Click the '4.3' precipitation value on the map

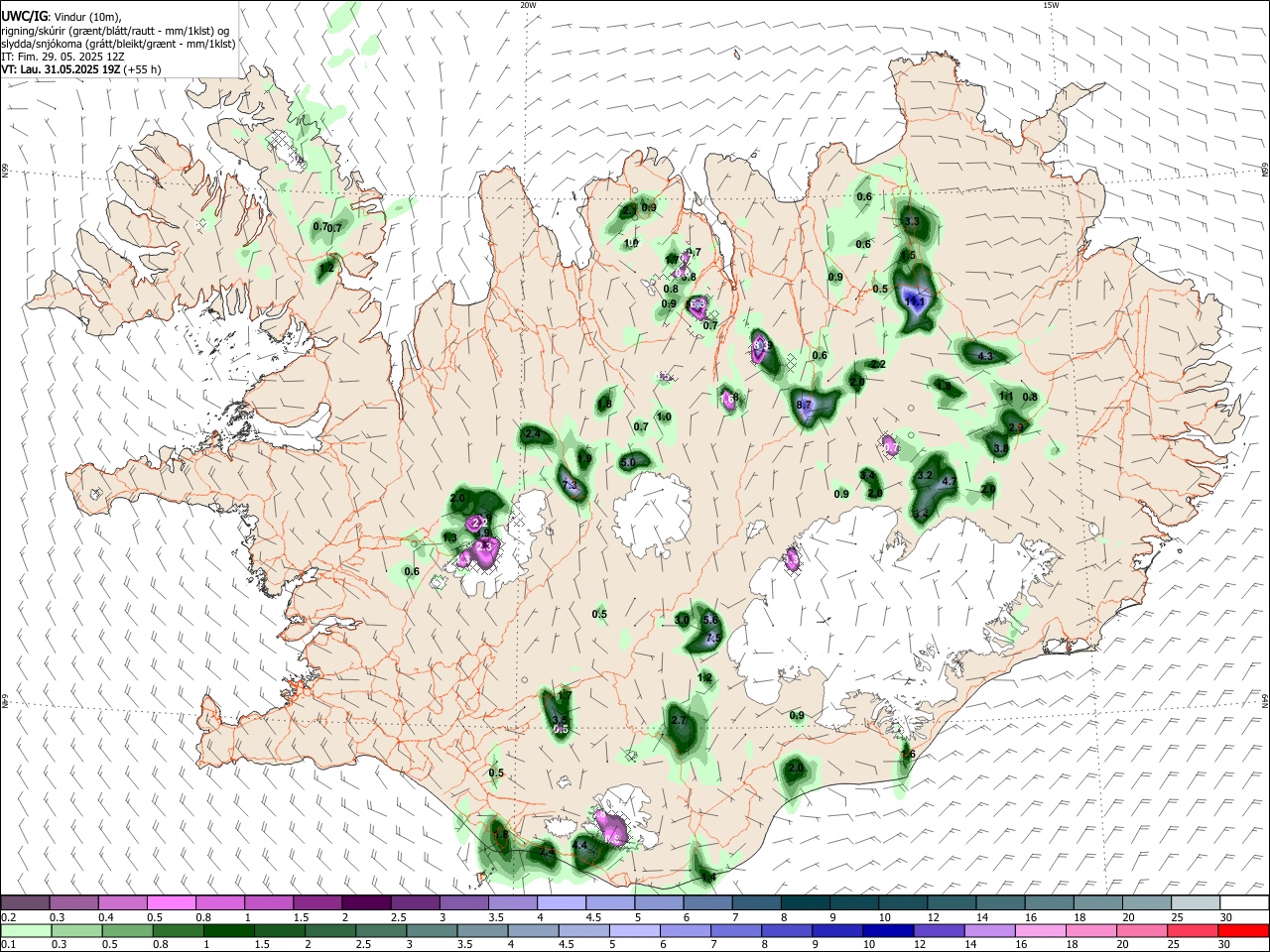pyautogui.click(x=985, y=355)
